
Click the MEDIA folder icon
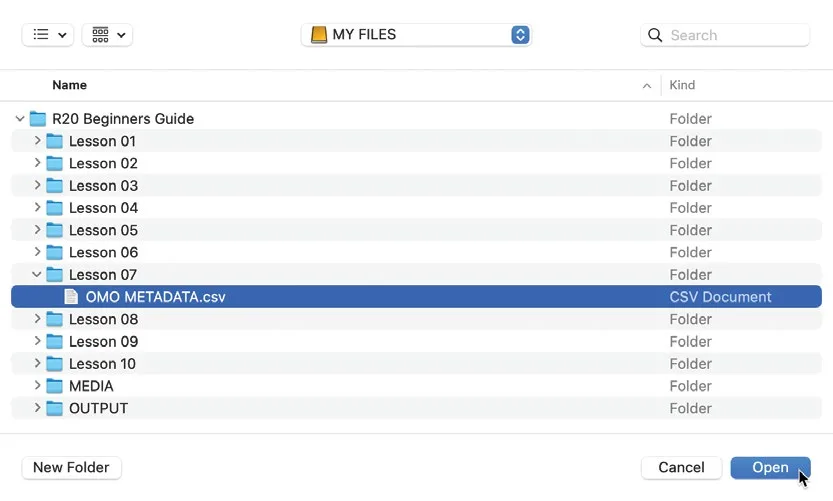coord(54,386)
